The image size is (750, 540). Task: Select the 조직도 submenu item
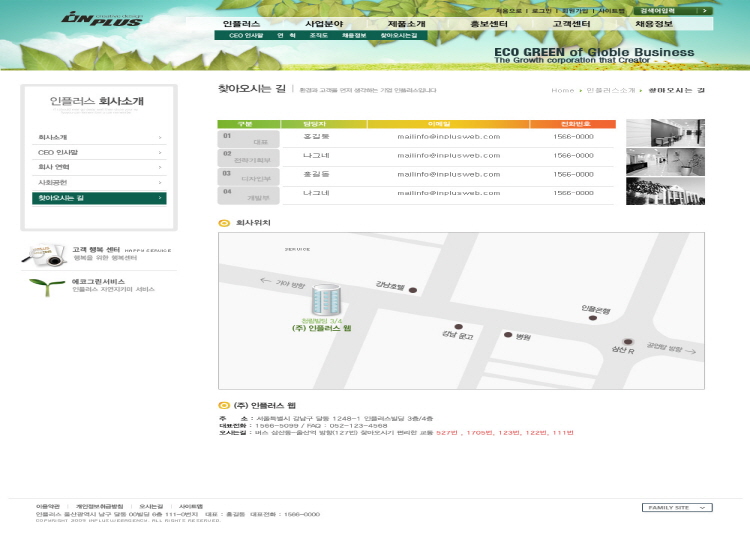click(x=319, y=35)
